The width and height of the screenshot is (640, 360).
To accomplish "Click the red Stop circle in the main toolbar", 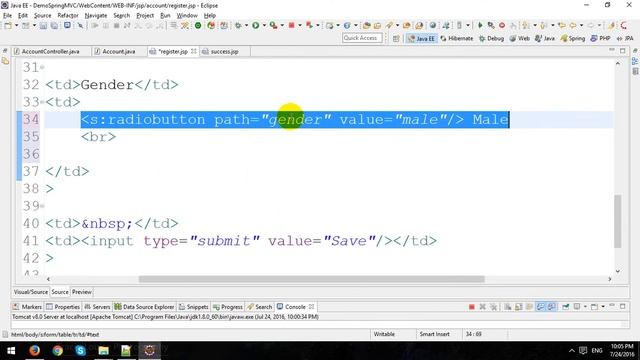I will tap(502, 25).
